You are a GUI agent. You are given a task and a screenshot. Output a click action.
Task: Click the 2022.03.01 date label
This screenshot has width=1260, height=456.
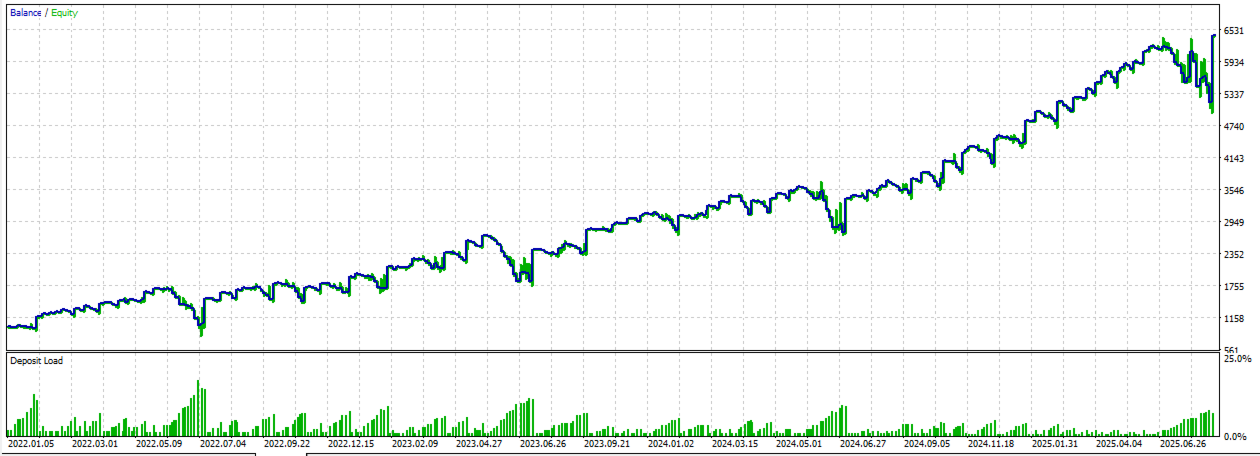[x=95, y=442]
